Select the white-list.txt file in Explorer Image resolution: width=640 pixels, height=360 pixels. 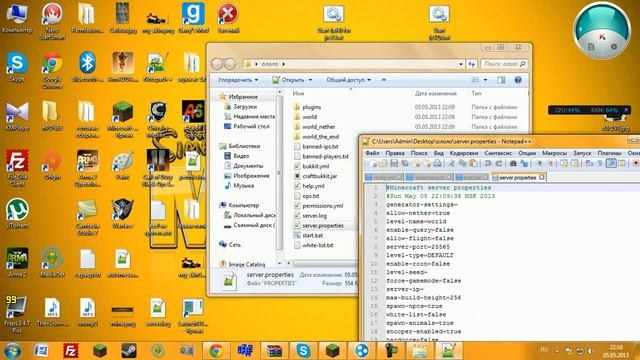tap(313, 245)
